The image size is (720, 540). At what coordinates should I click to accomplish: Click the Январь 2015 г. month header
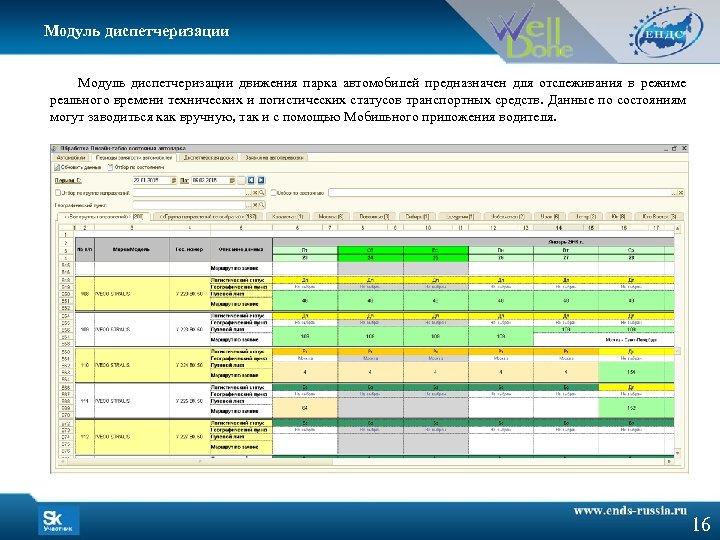coord(565,242)
